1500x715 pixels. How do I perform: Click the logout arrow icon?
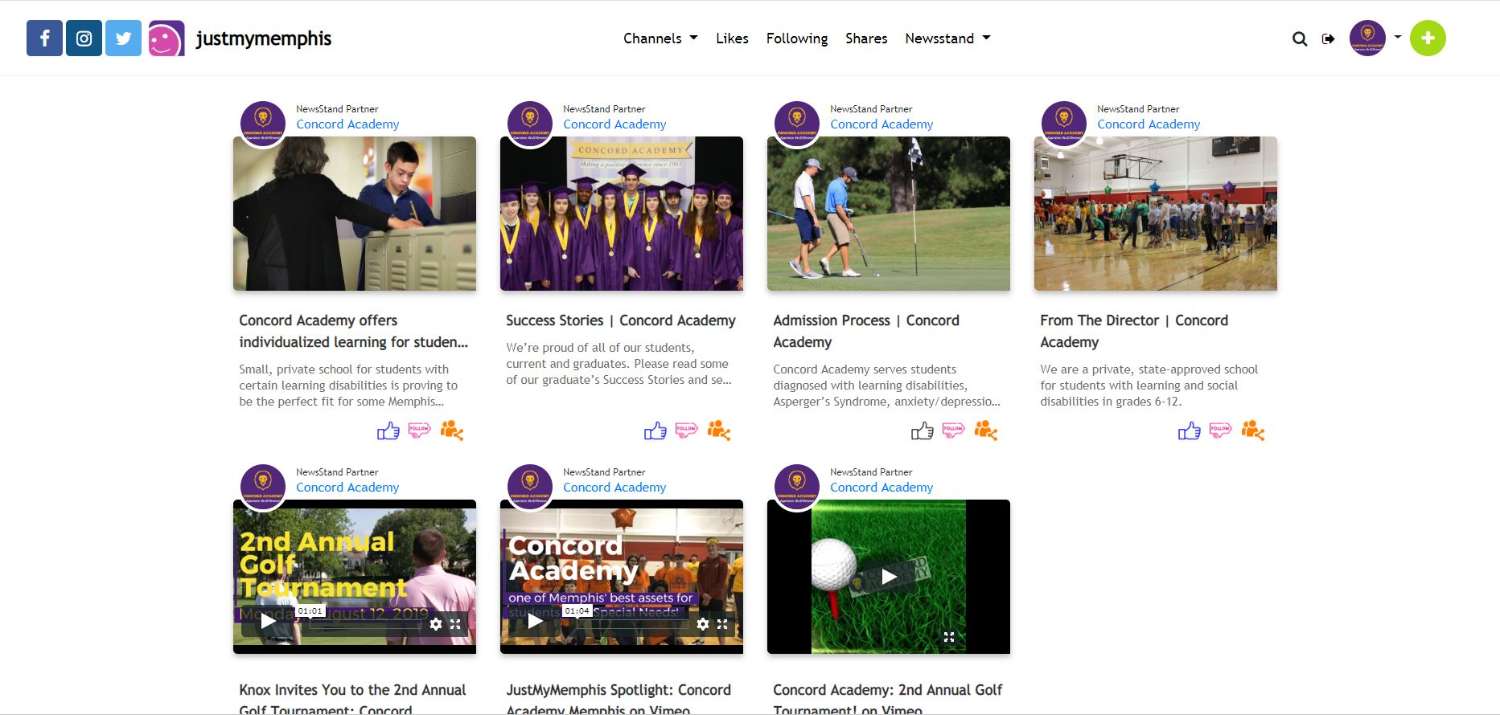1328,39
